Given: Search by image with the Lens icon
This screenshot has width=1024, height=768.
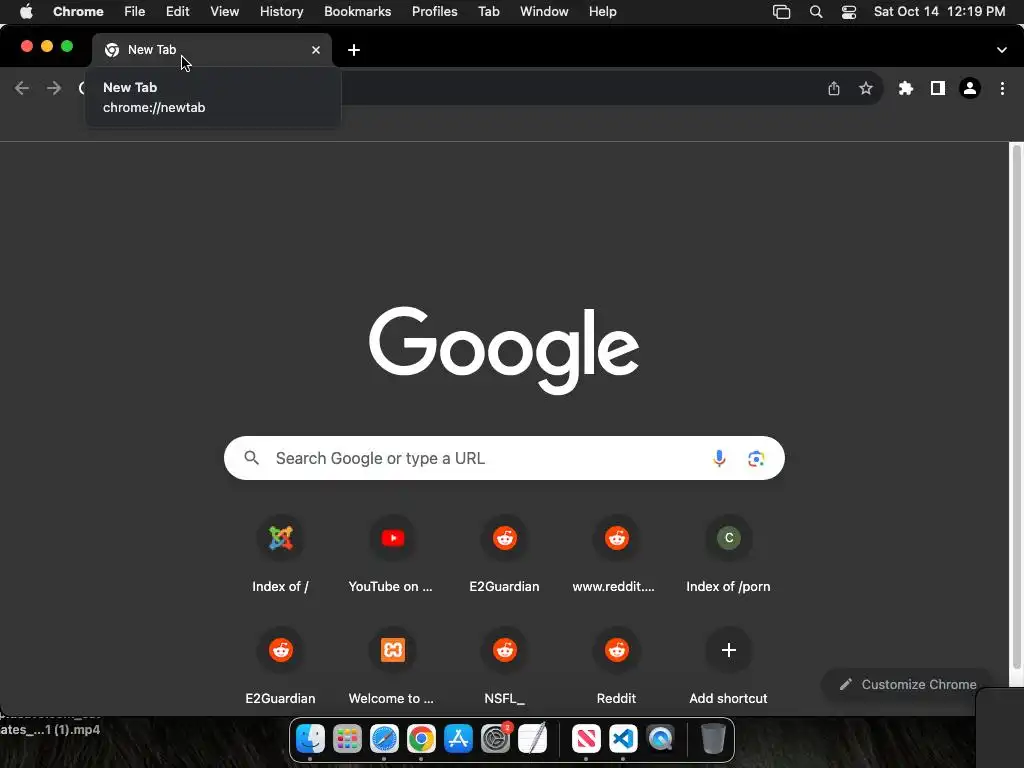Looking at the screenshot, I should click(756, 458).
